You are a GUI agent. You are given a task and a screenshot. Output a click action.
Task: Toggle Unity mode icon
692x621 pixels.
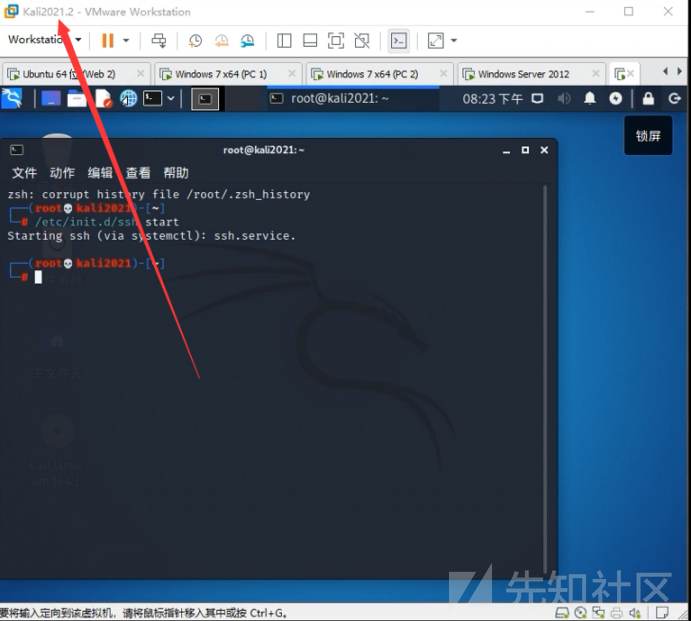click(x=362, y=41)
